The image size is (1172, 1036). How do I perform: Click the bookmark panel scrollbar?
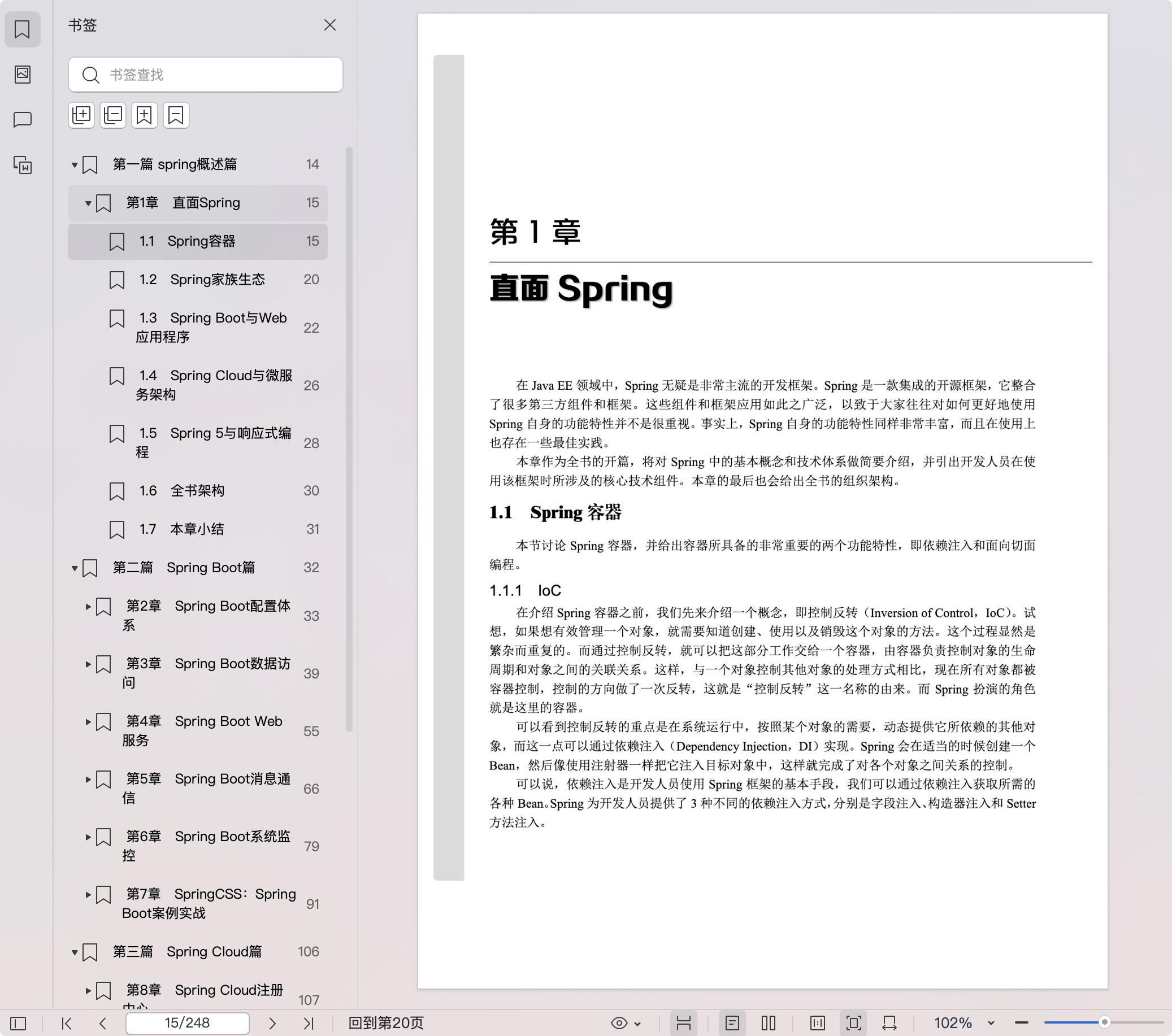pos(349,439)
